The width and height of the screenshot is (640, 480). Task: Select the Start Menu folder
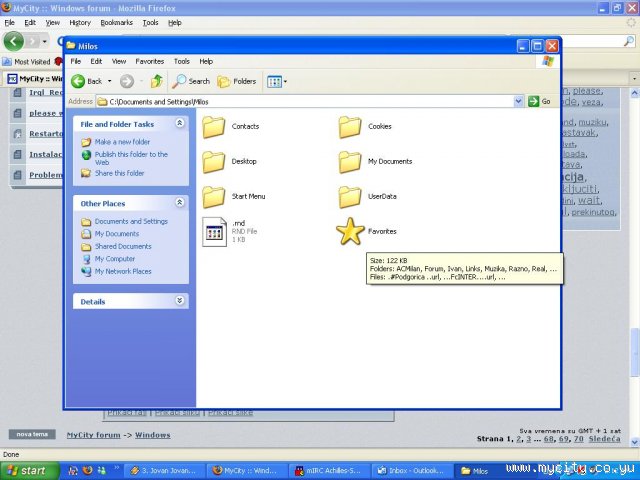(234, 197)
